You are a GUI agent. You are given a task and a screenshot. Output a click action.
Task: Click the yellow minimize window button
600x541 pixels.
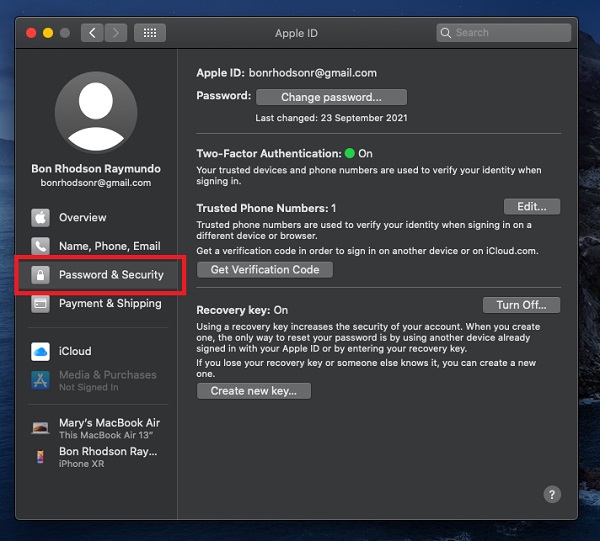pyautogui.click(x=48, y=33)
